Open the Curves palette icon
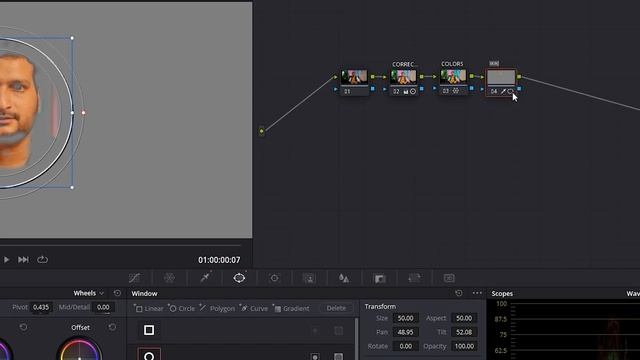This screenshot has width=640, height=360. click(x=134, y=278)
